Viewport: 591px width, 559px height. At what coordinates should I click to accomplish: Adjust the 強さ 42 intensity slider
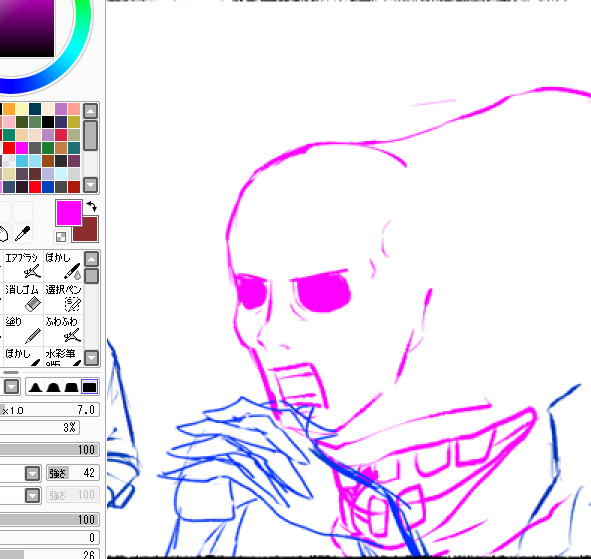(x=73, y=473)
